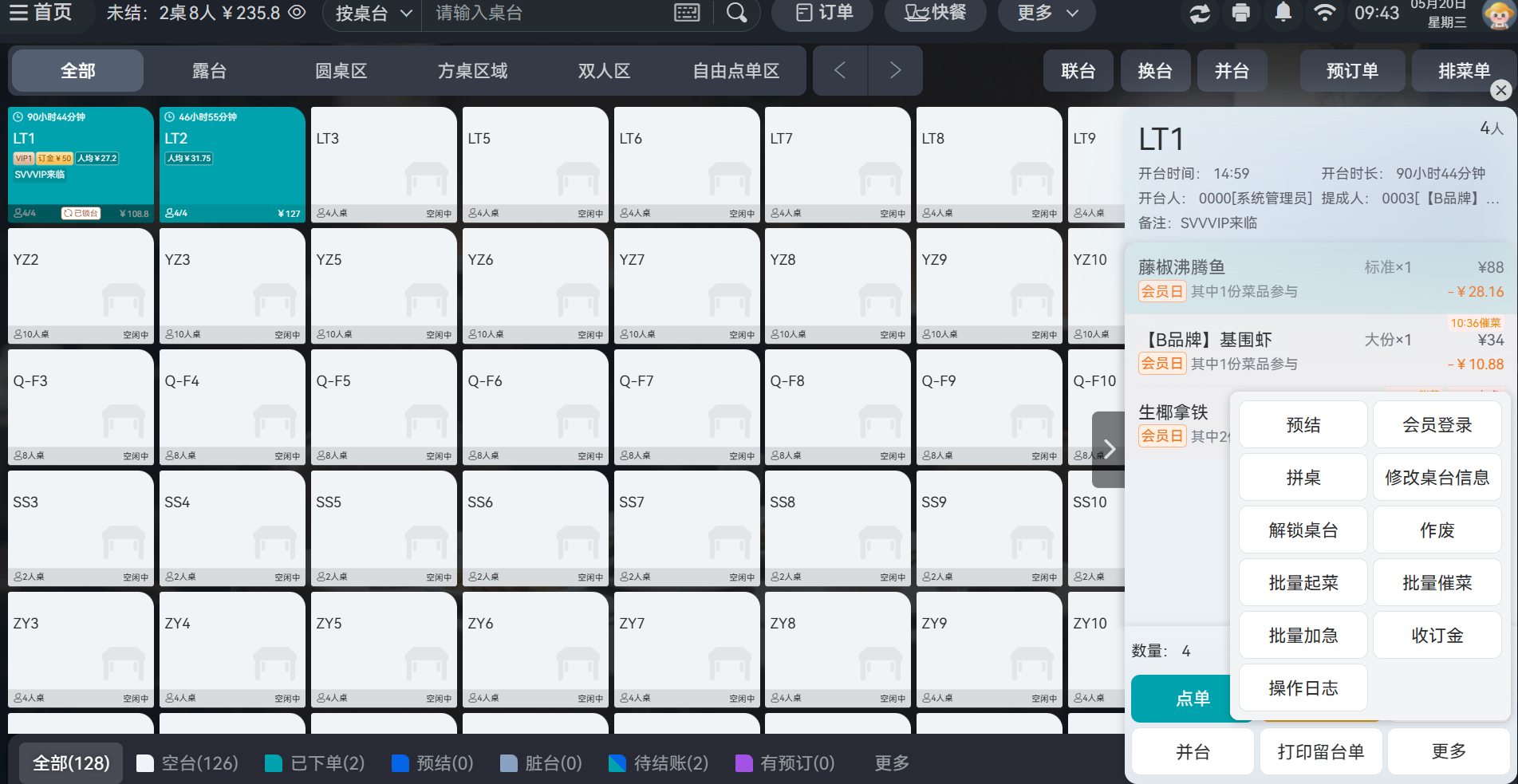Viewport: 1518px width, 784px height.
Task: Collapse the side panel arrow handle
Action: [x=1108, y=449]
